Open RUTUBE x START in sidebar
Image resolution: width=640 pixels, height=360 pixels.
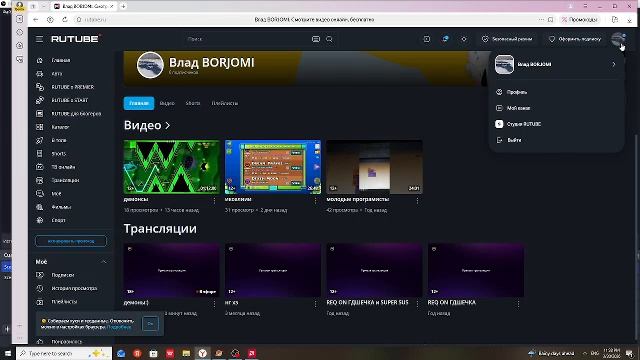pyautogui.click(x=69, y=100)
